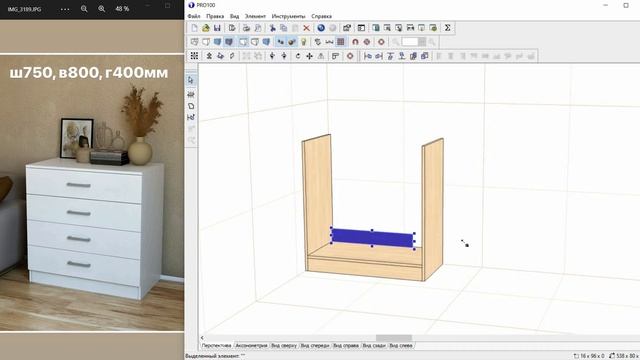Image resolution: width=640 pixels, height=360 pixels.
Task: Click the move cross-arrows icon
Action: coord(309,56)
